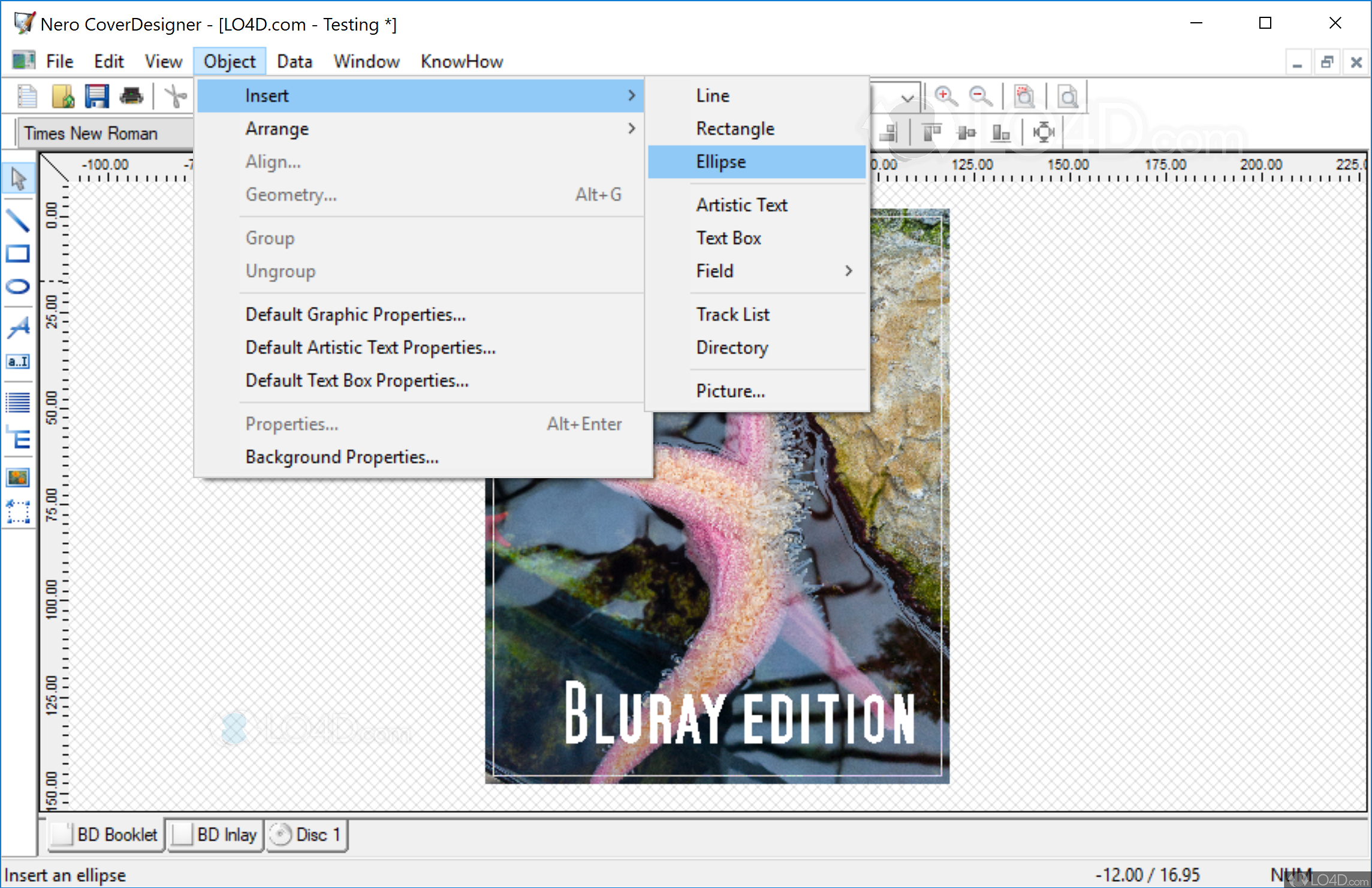Screen dimensions: 1372x888
Task: Click the zoom out magnifier icon
Action: (x=981, y=96)
